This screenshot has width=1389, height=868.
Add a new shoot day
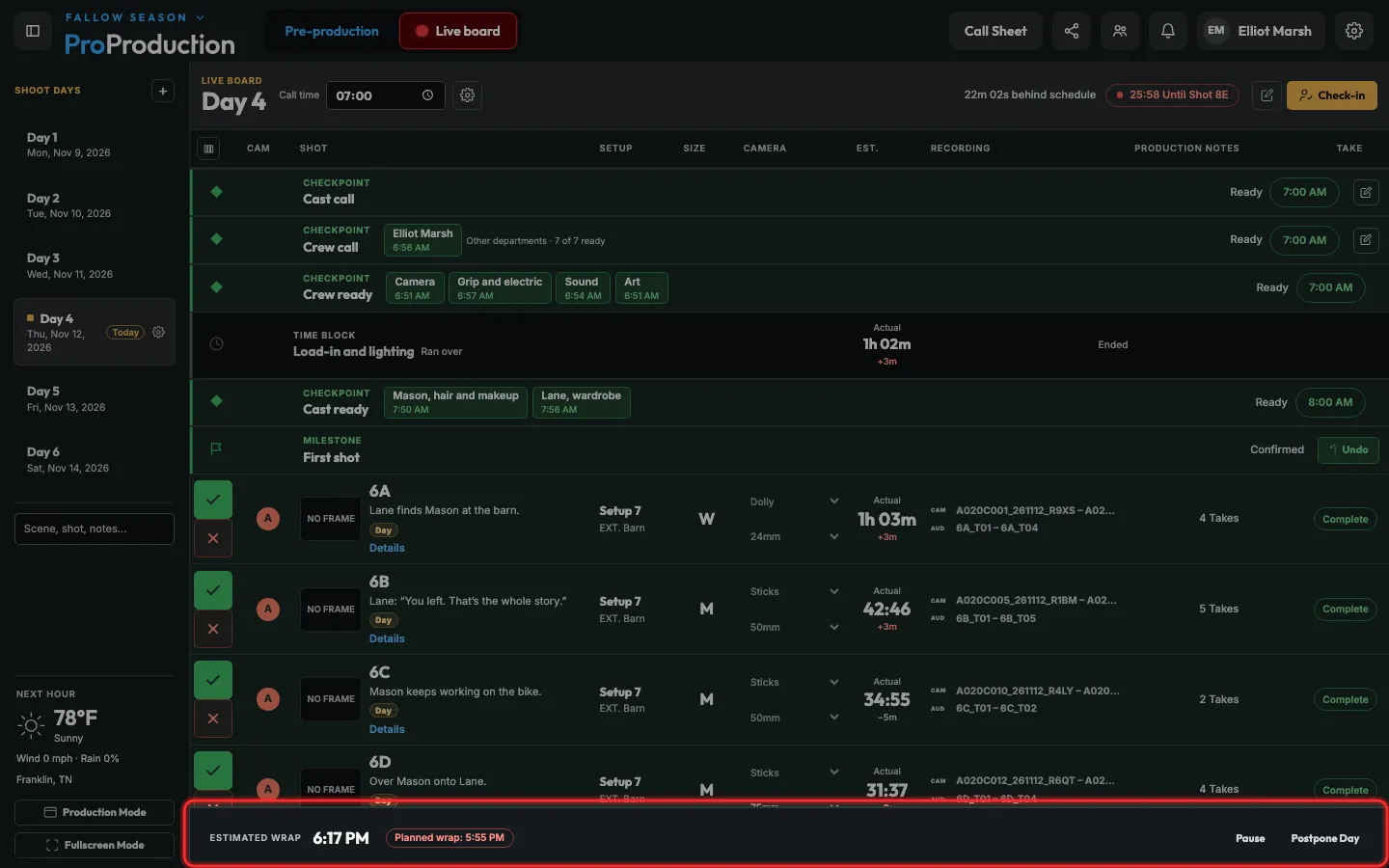[163, 91]
